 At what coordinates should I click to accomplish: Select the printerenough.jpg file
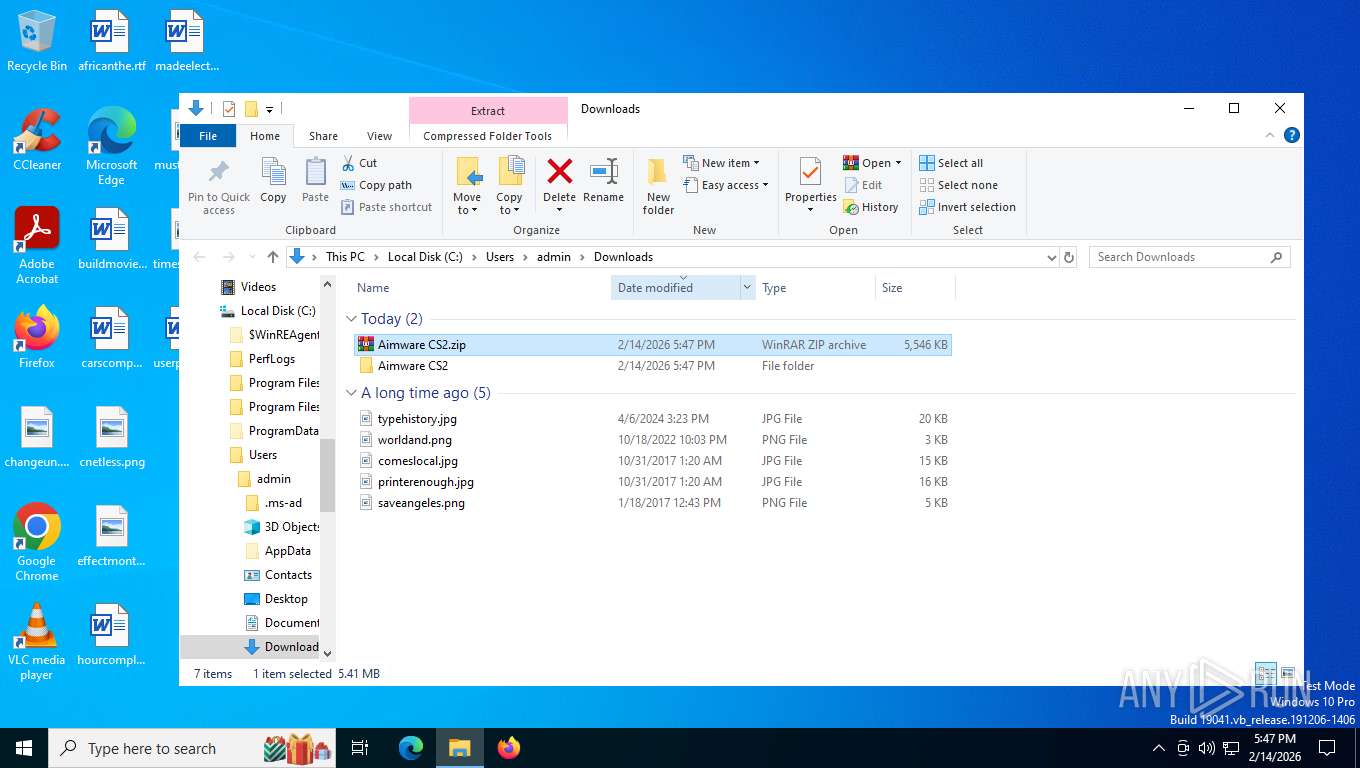coord(653,482)
